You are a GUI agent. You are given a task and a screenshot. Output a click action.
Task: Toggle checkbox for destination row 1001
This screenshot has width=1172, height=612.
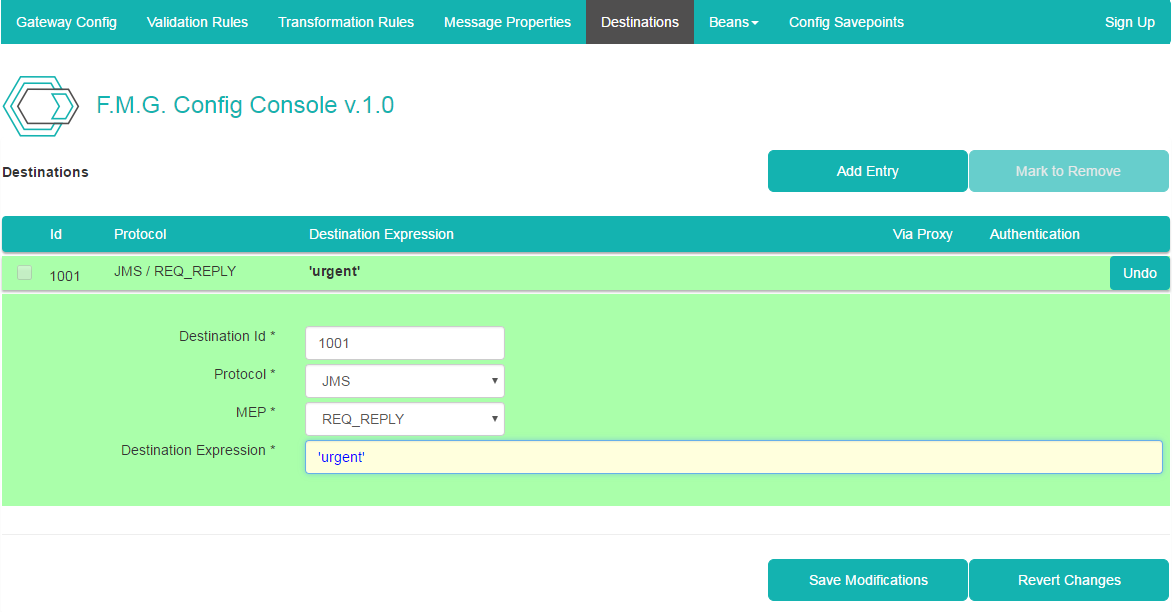(x=25, y=273)
